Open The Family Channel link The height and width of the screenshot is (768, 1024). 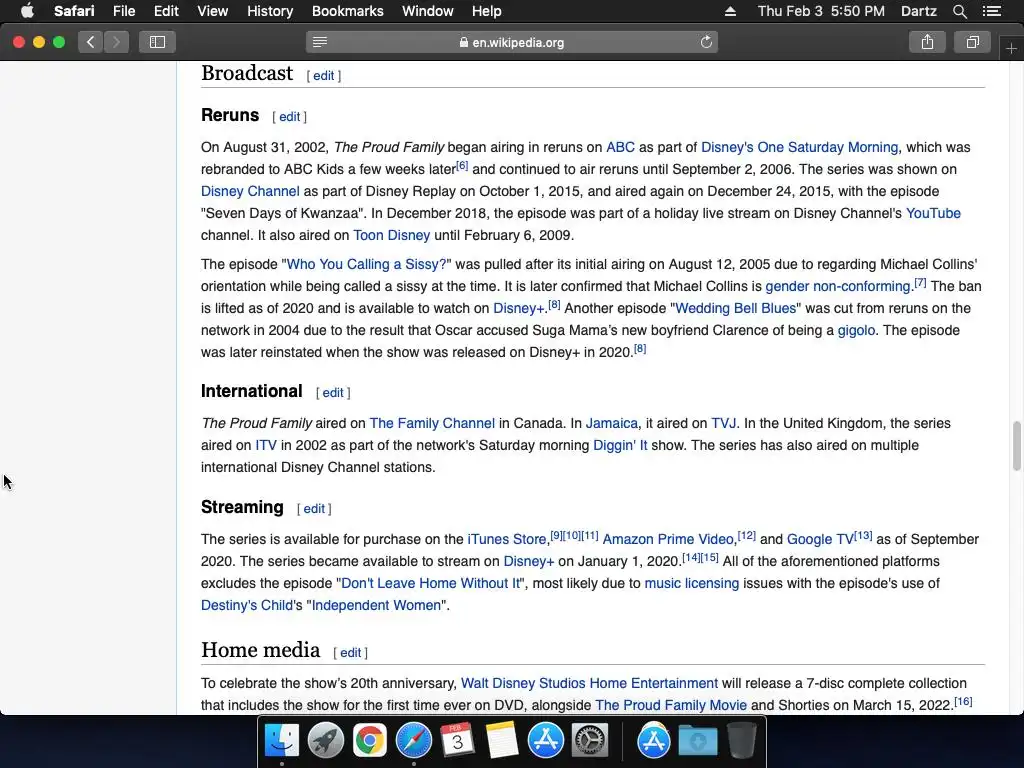[432, 424]
